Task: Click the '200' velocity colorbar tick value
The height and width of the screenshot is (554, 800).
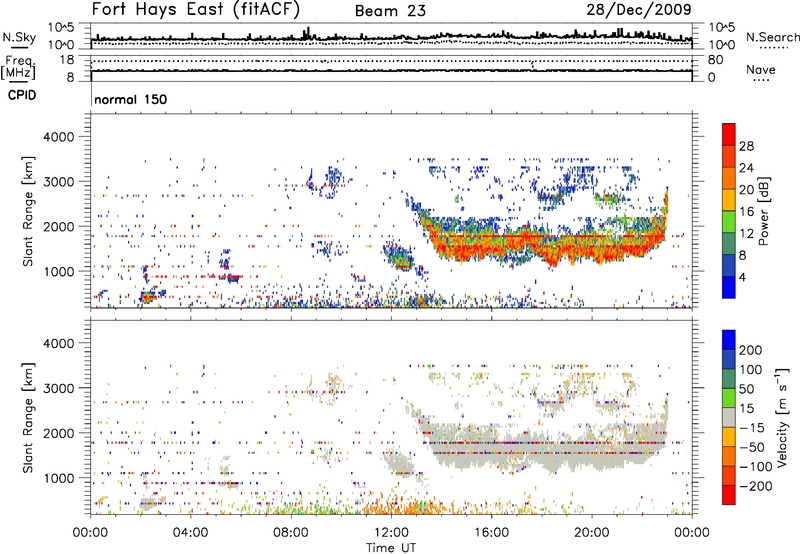Action: (751, 350)
